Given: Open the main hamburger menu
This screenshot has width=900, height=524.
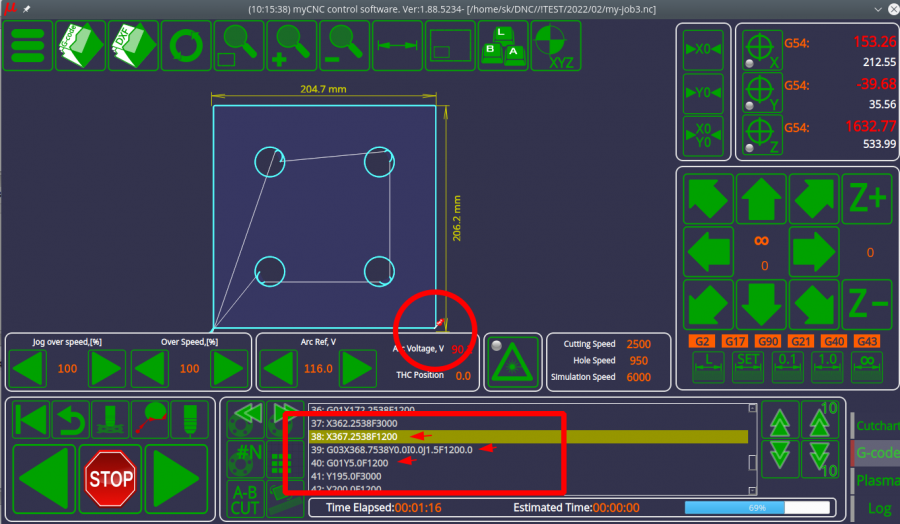Looking at the screenshot, I should coord(29,46).
